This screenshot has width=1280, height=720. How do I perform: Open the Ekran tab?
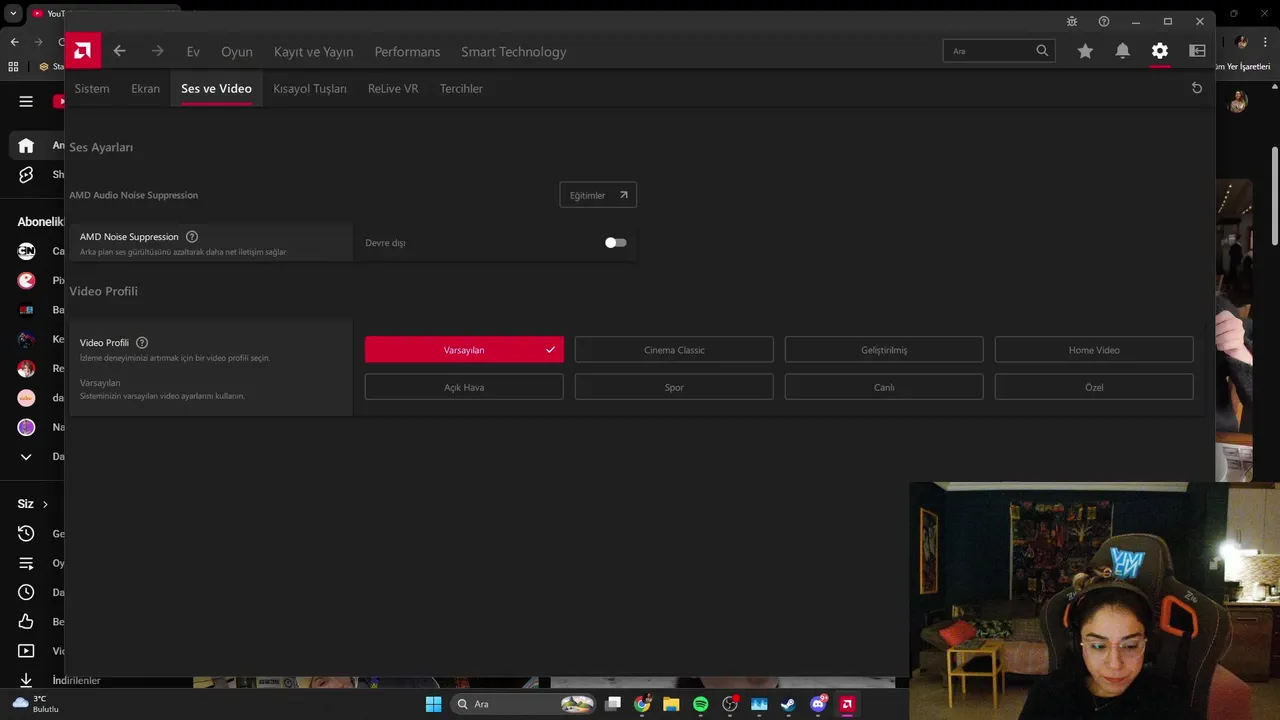(145, 88)
